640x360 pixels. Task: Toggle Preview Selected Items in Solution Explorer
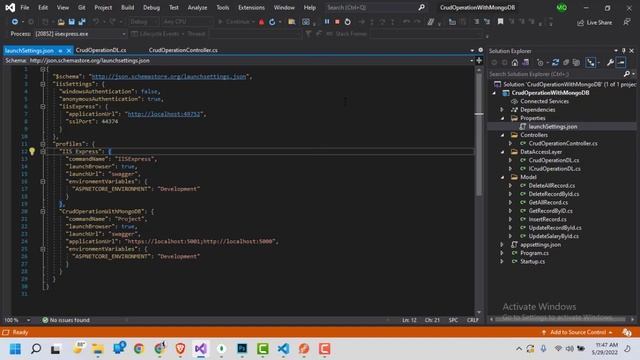click(x=621, y=62)
